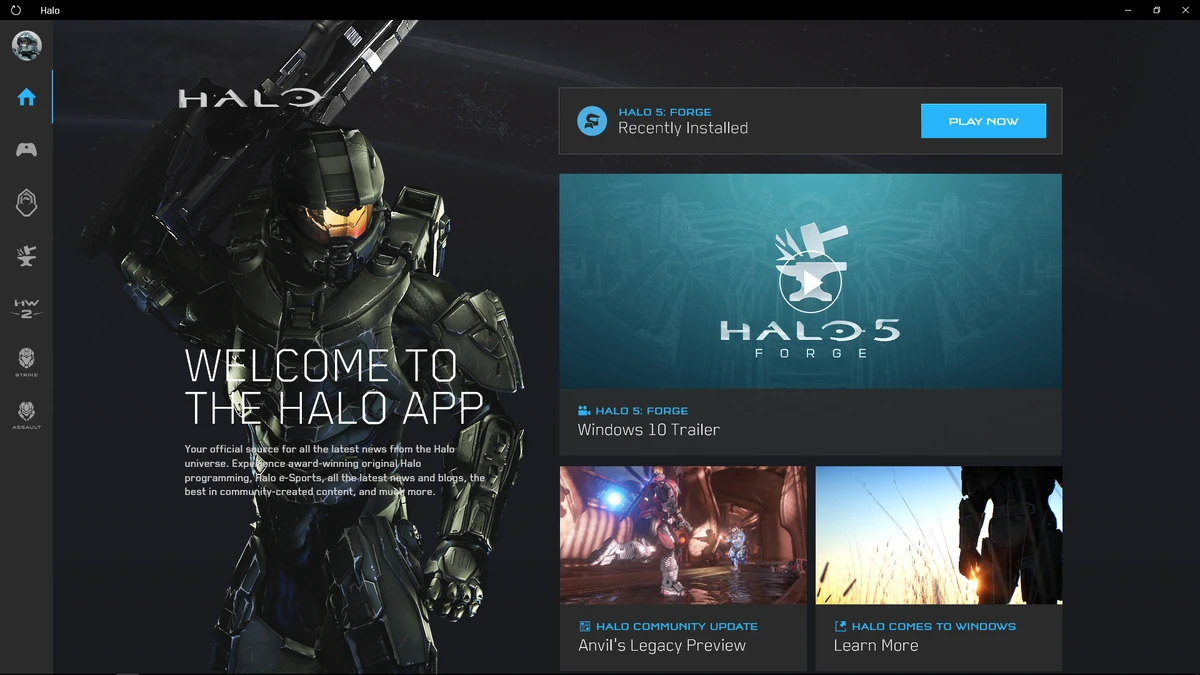Click the Forge gear icon beside Recently Installed
Image resolution: width=1200 pixels, height=675 pixels.
tap(592, 120)
